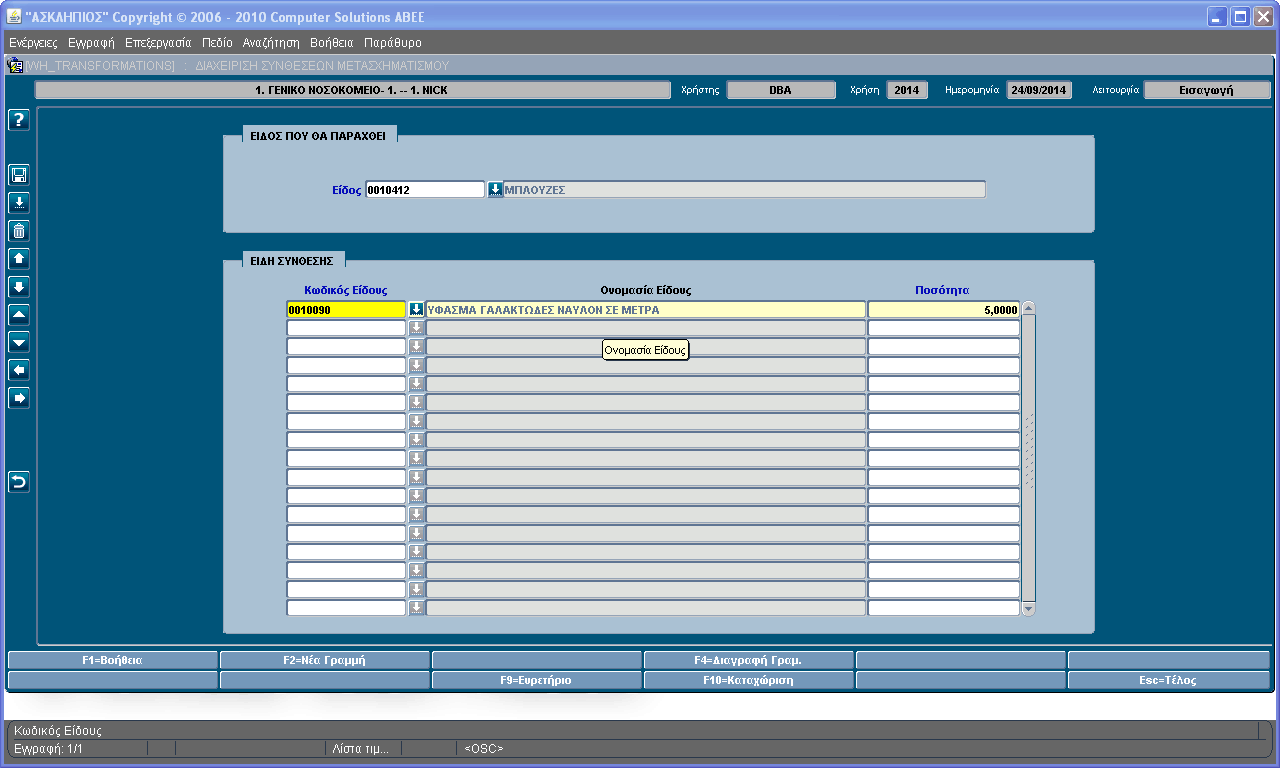The height and width of the screenshot is (768, 1280).
Task: Click the block down-arrow sidebar icon
Action: pos(19,287)
